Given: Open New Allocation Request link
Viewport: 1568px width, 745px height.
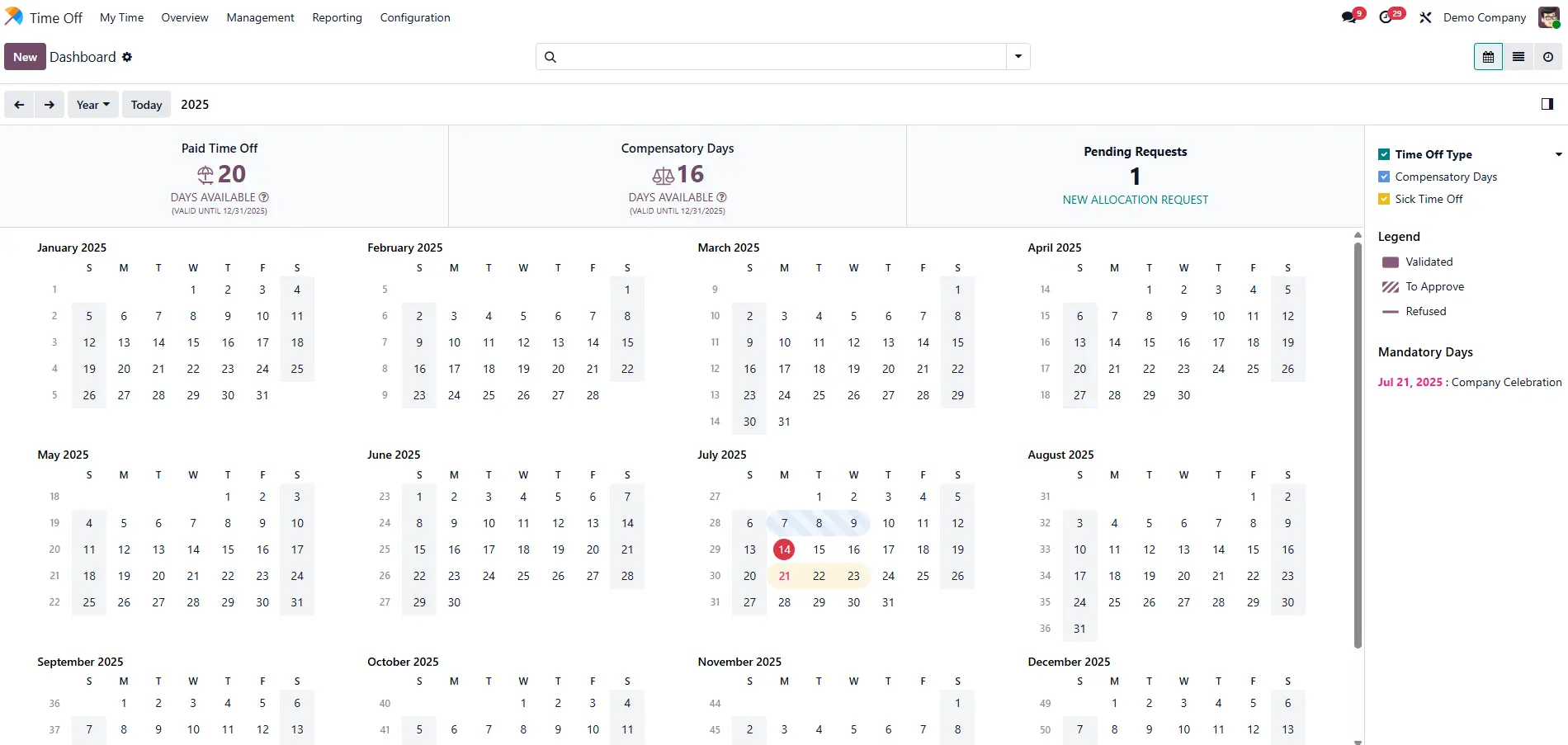Looking at the screenshot, I should [1135, 200].
